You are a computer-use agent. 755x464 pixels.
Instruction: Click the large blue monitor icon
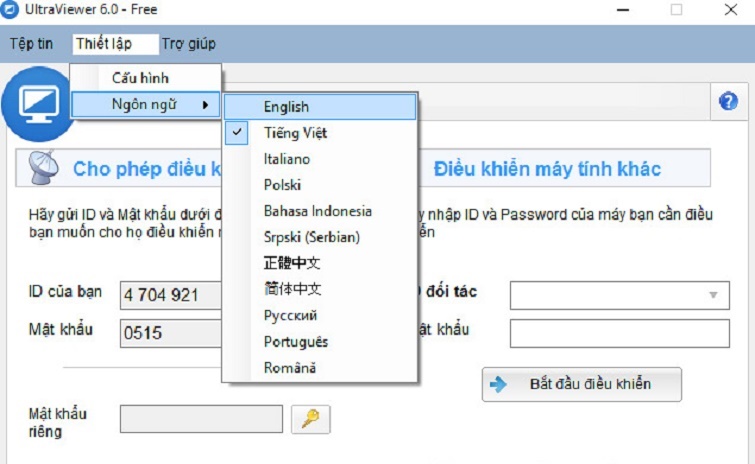[36, 103]
